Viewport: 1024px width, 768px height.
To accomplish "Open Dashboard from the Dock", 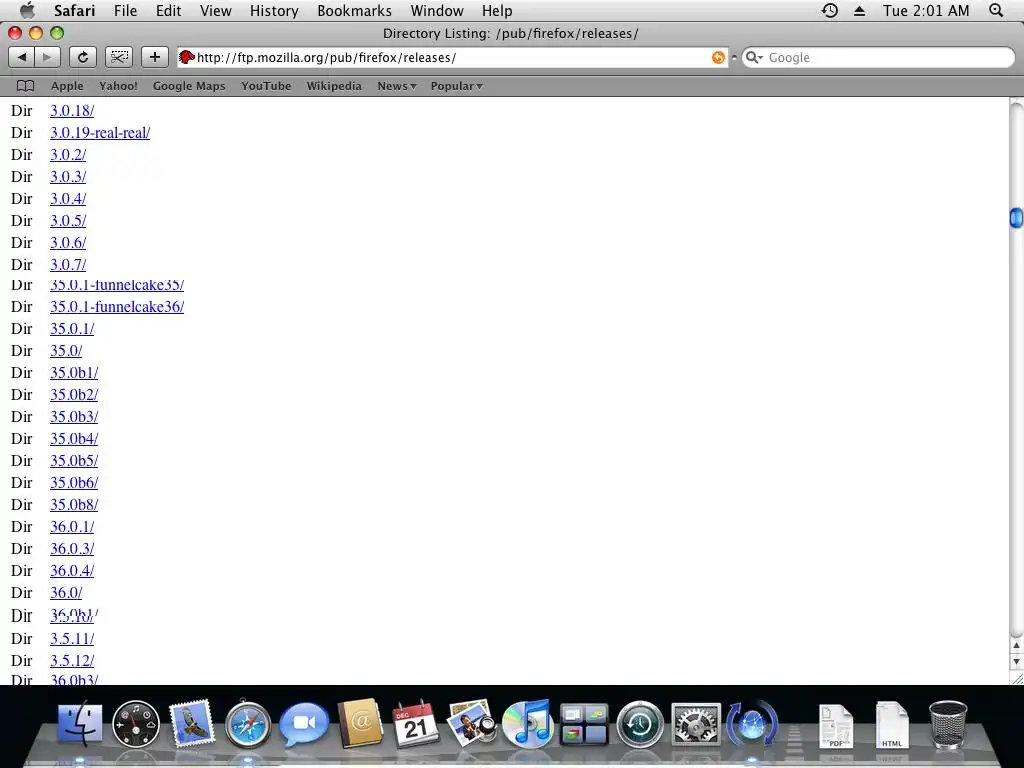I will point(136,724).
